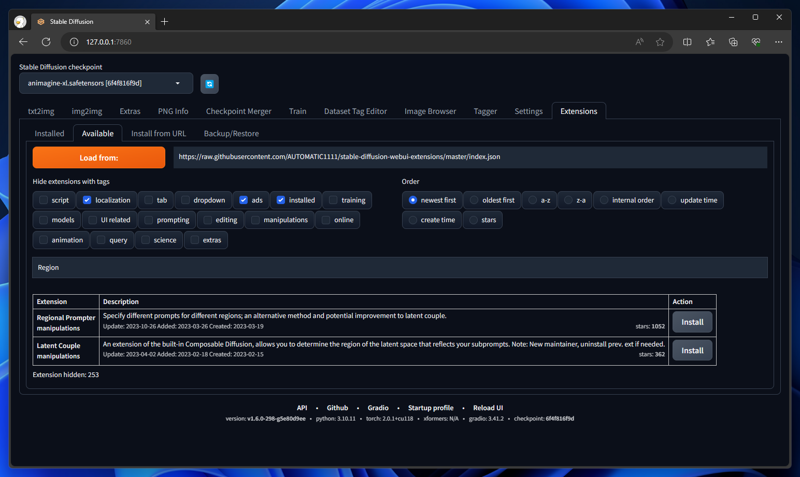Image resolution: width=800 pixels, height=477 pixels.
Task: Open the Extras tab
Action: coord(130,111)
